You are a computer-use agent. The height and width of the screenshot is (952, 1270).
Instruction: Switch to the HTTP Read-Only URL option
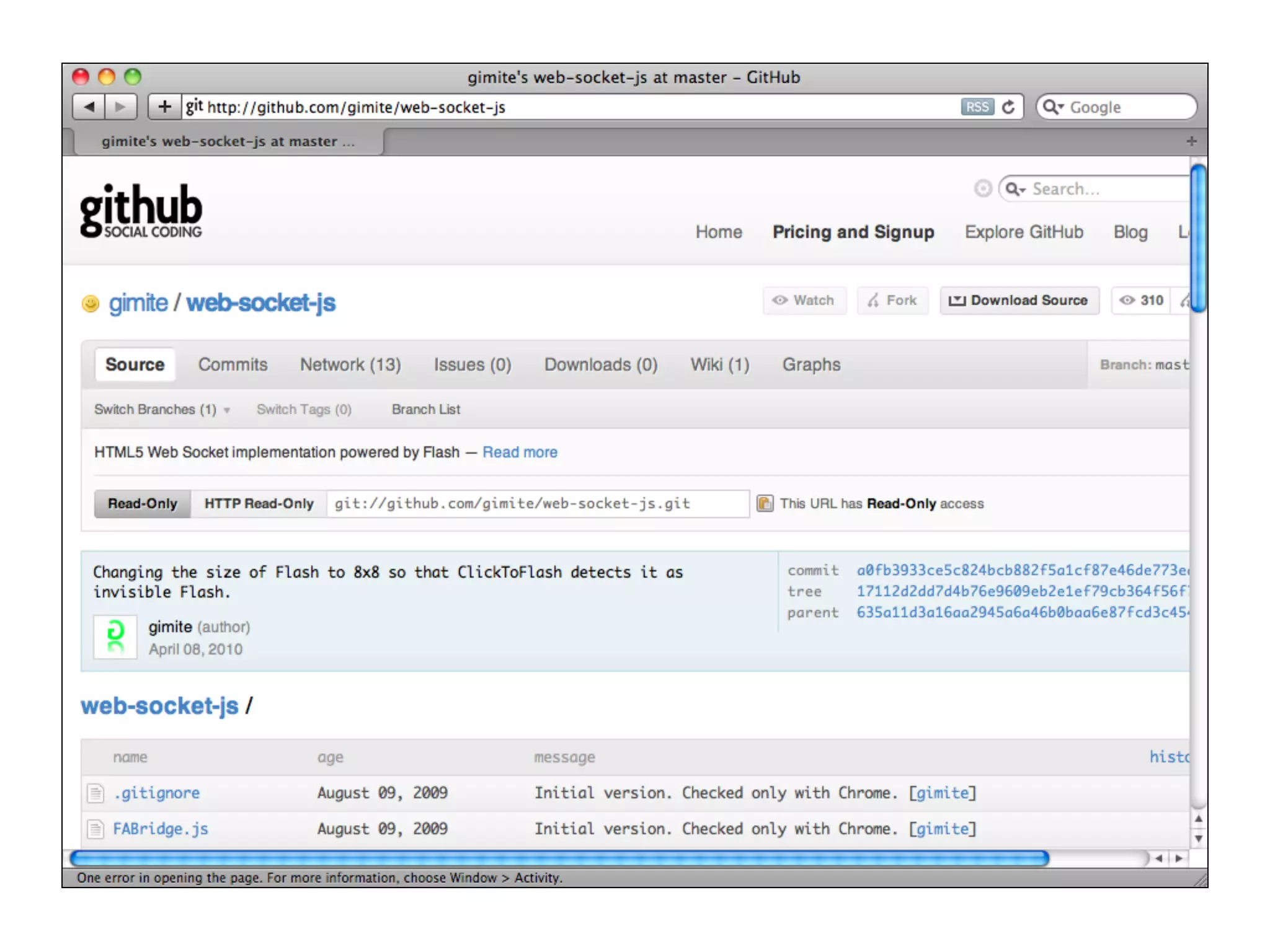tap(259, 503)
